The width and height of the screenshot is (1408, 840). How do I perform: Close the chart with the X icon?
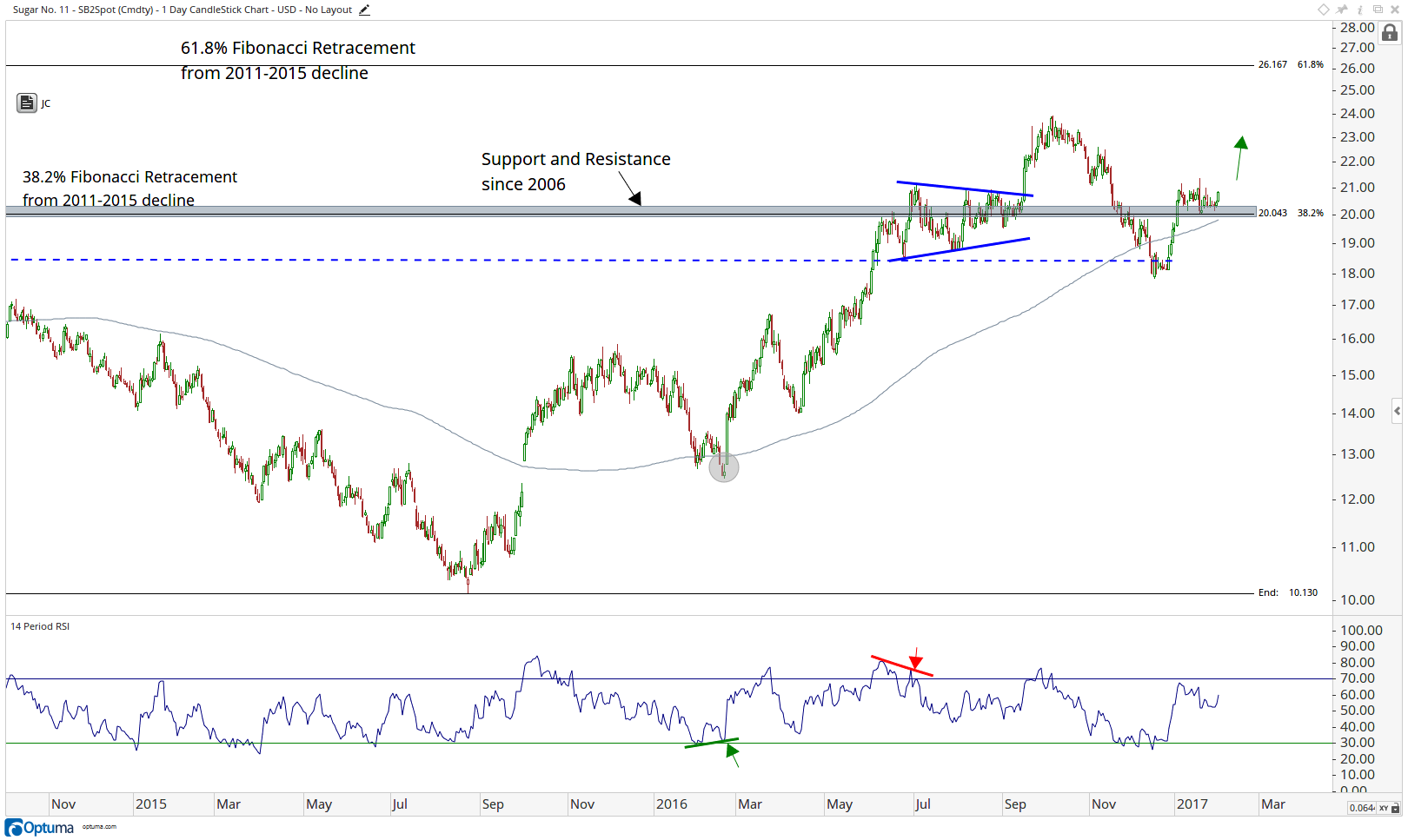[x=1395, y=10]
